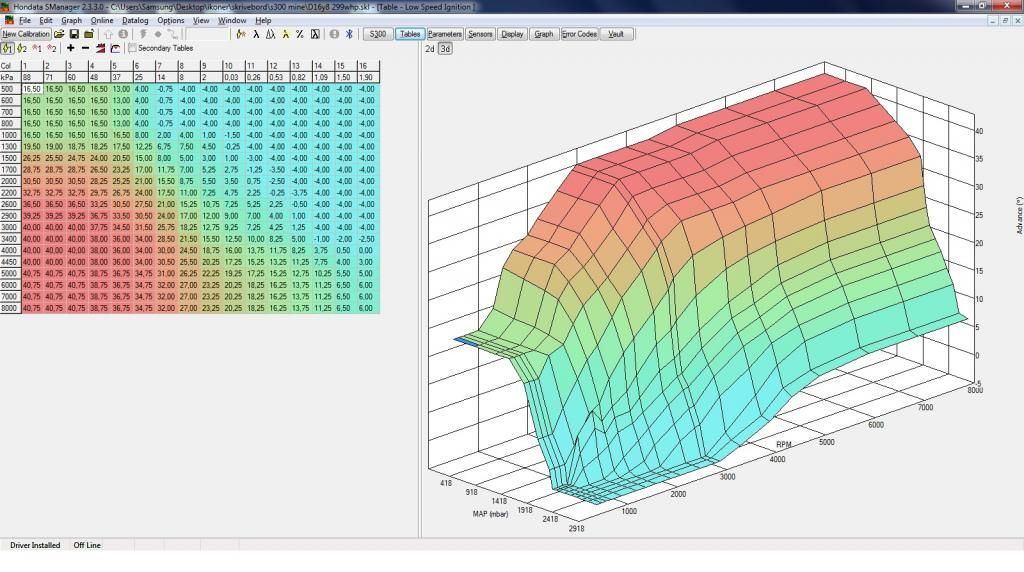Click the Open file folder icon
Screen dimensions: 1024x572
(60, 34)
